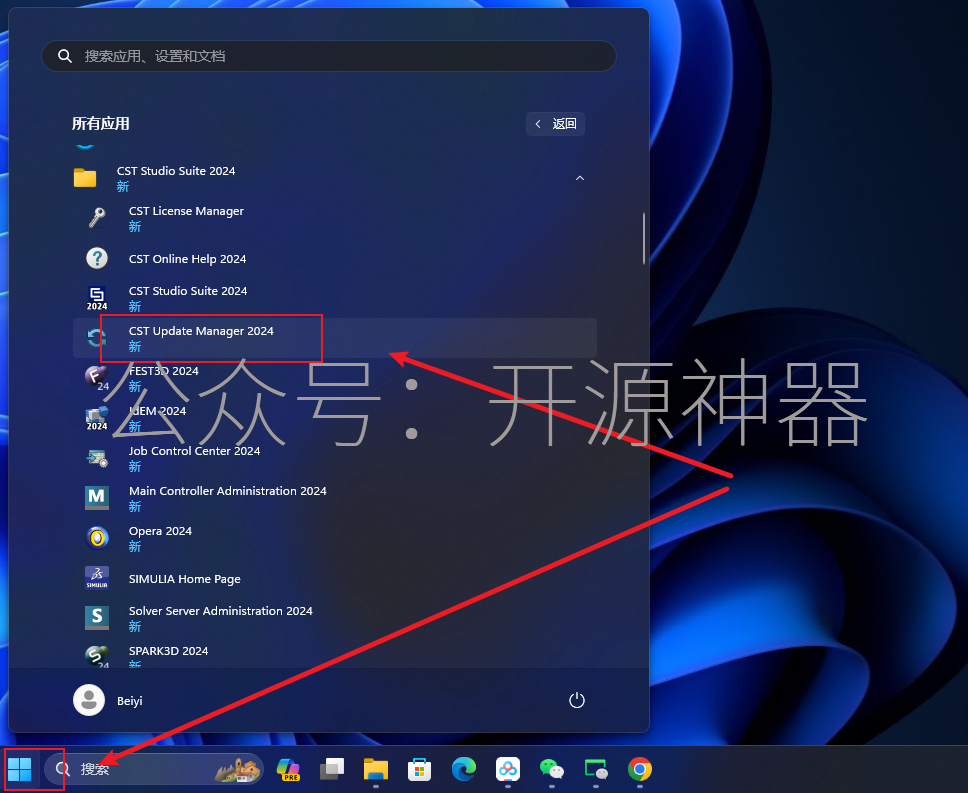Click the CST Update Manager refresh icon

tap(97, 338)
